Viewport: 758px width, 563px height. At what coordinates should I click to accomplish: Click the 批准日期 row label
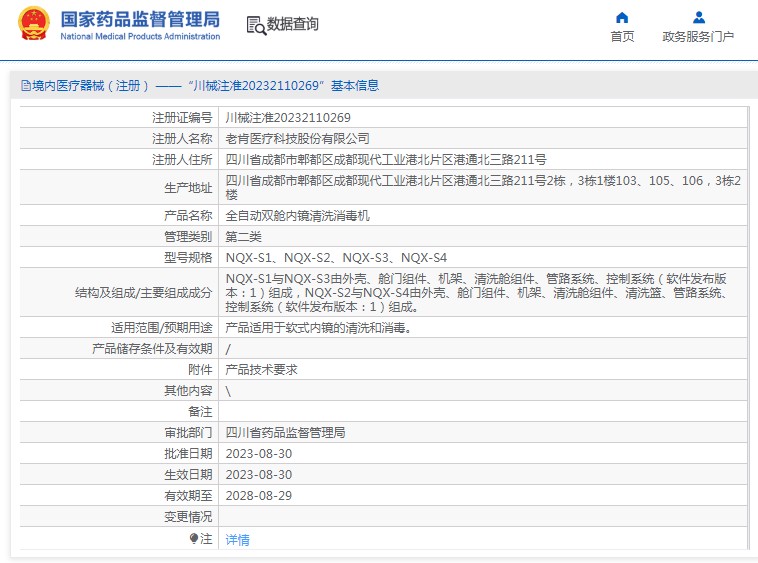tap(188, 454)
